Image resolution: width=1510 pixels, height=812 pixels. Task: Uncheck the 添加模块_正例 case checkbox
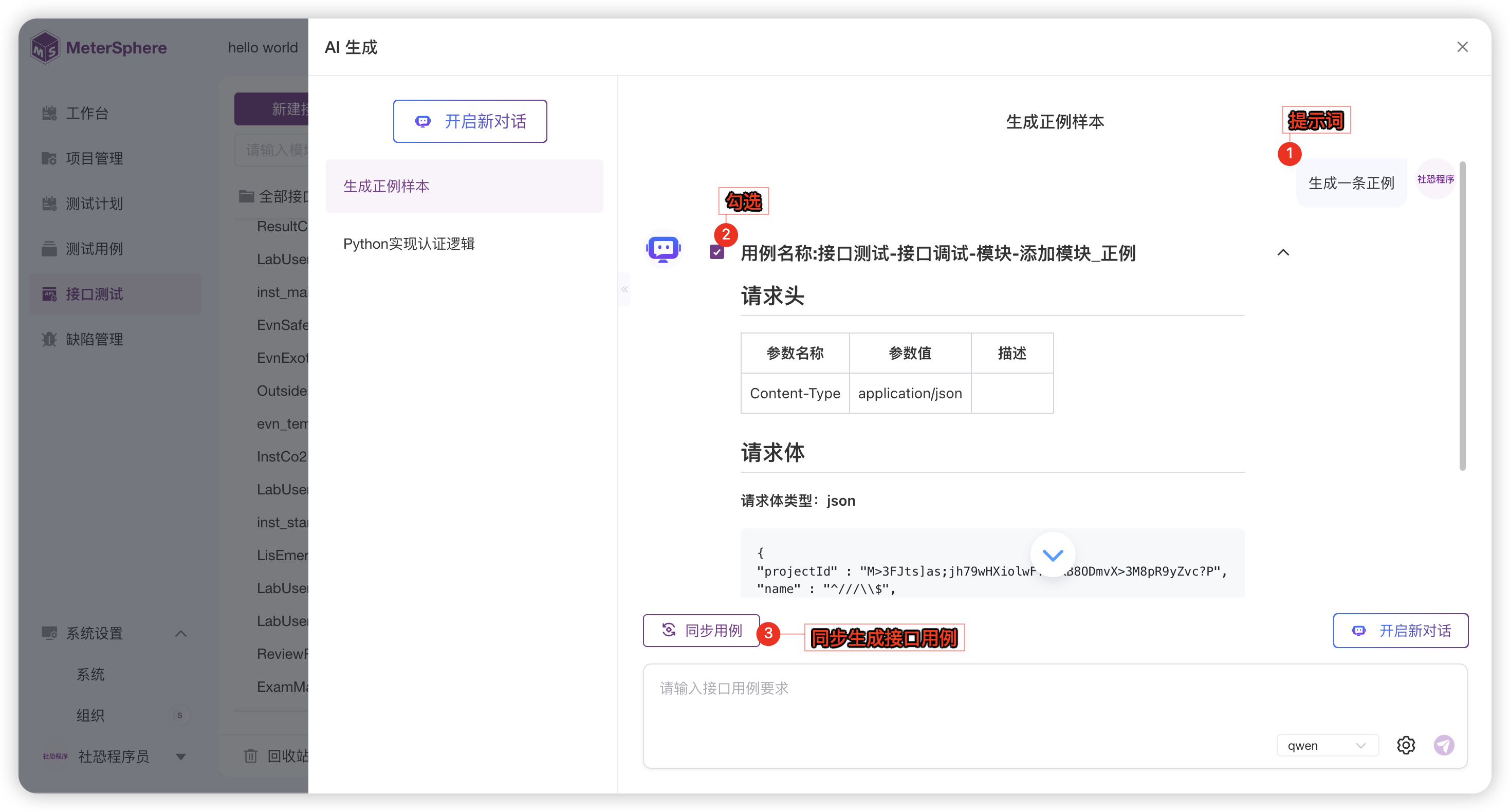(x=716, y=253)
